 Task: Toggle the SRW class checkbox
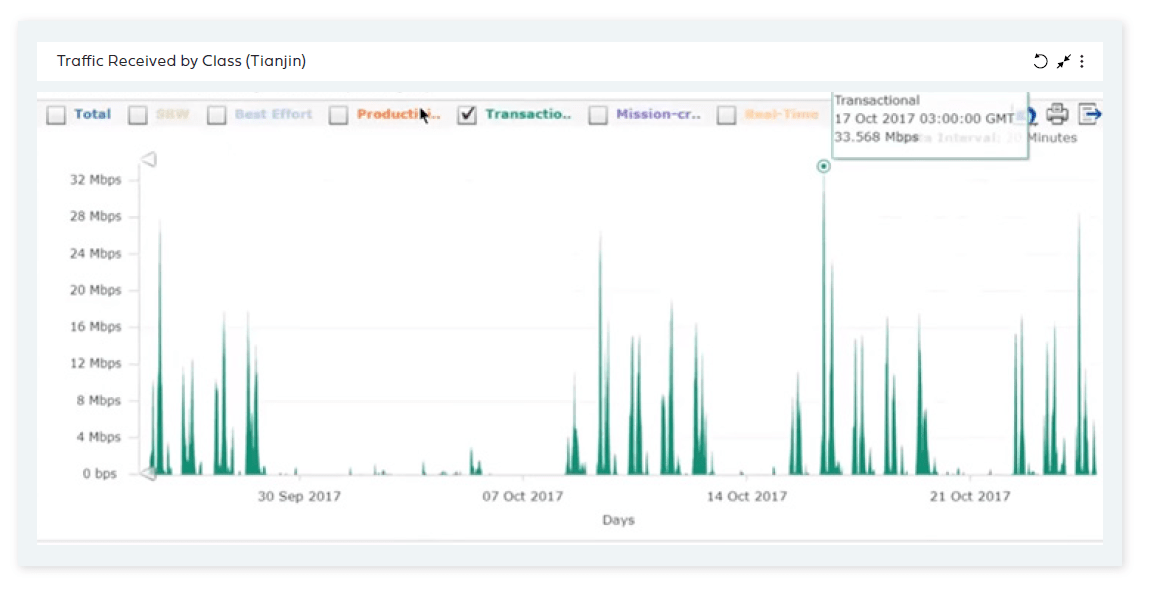pos(138,115)
